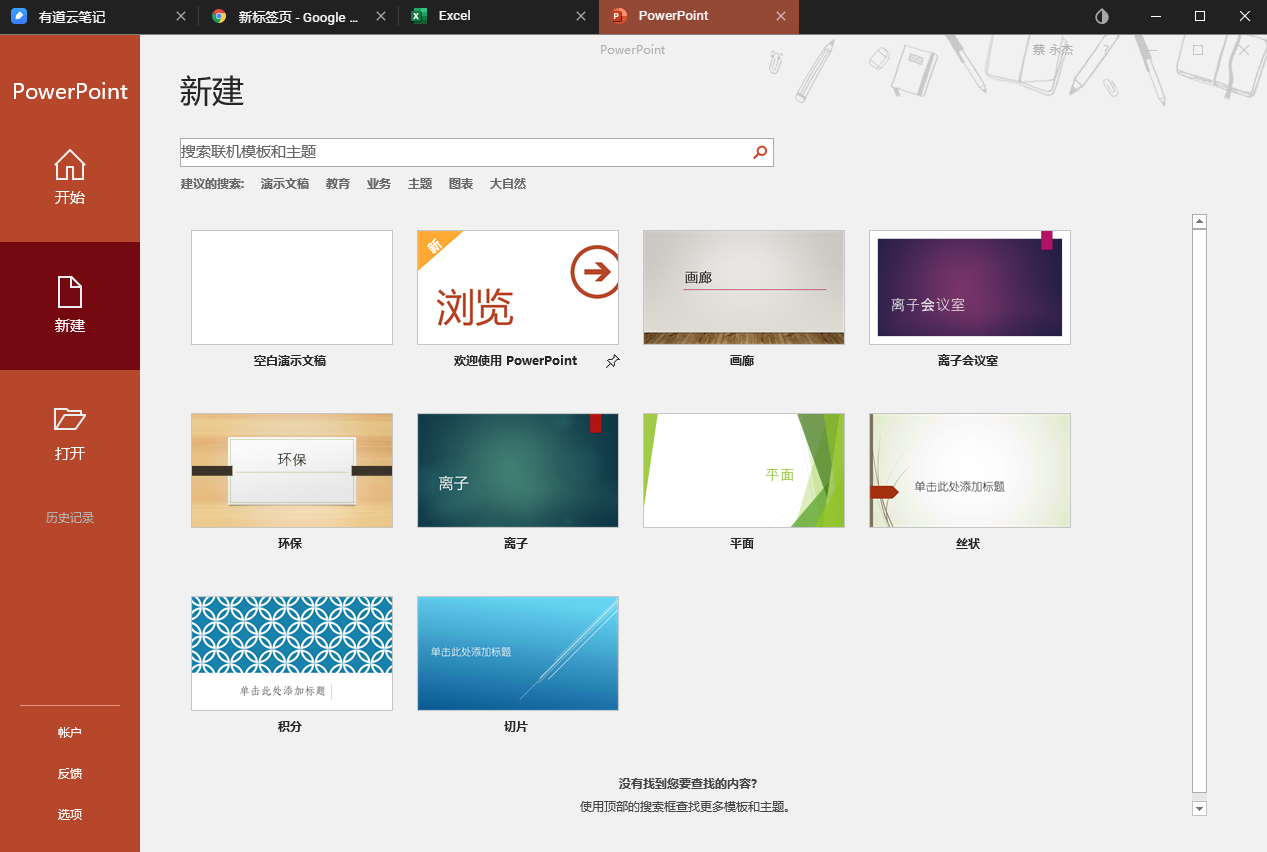Screen dimensions: 1267x852
Task: Search suggested term 主题
Action: click(420, 184)
